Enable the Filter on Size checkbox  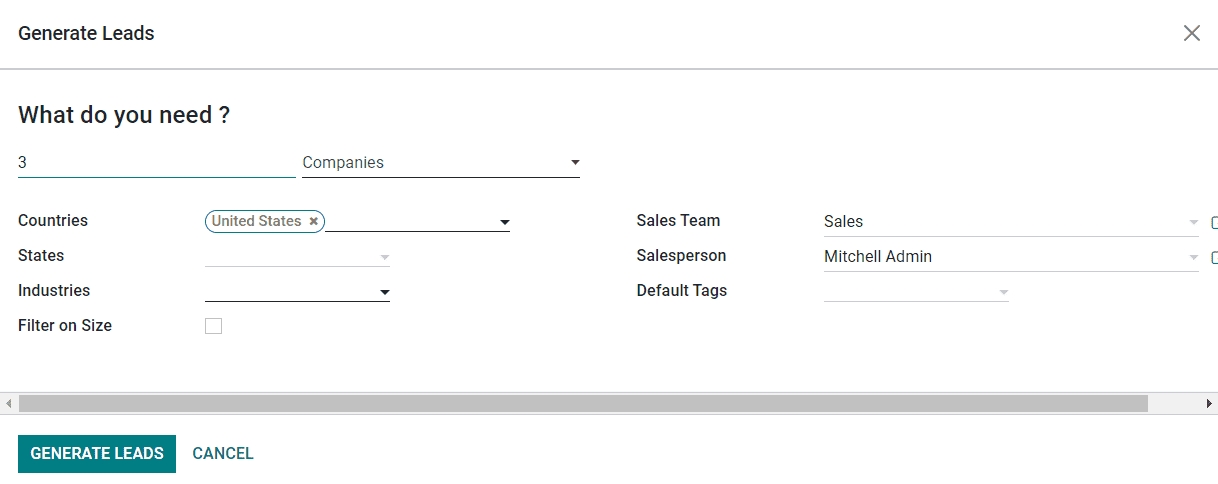[x=213, y=326]
